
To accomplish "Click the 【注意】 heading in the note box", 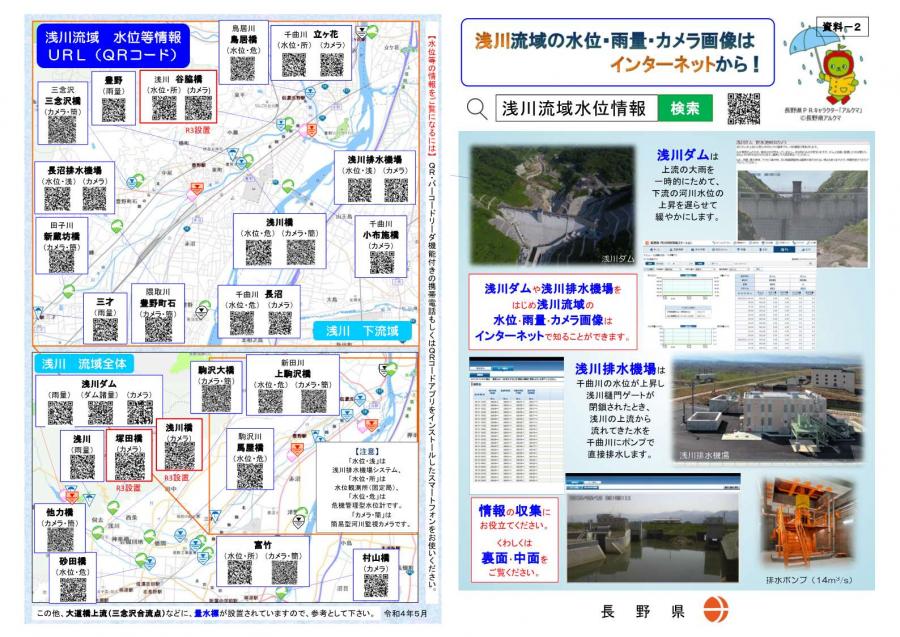I will point(367,452).
